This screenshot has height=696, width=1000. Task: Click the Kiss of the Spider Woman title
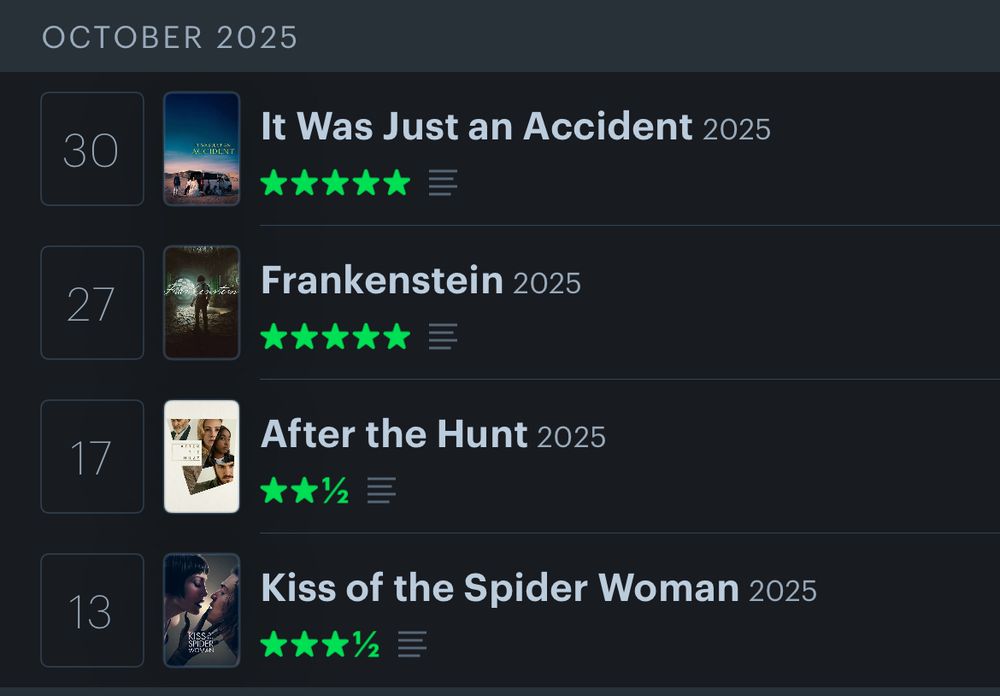coord(500,588)
